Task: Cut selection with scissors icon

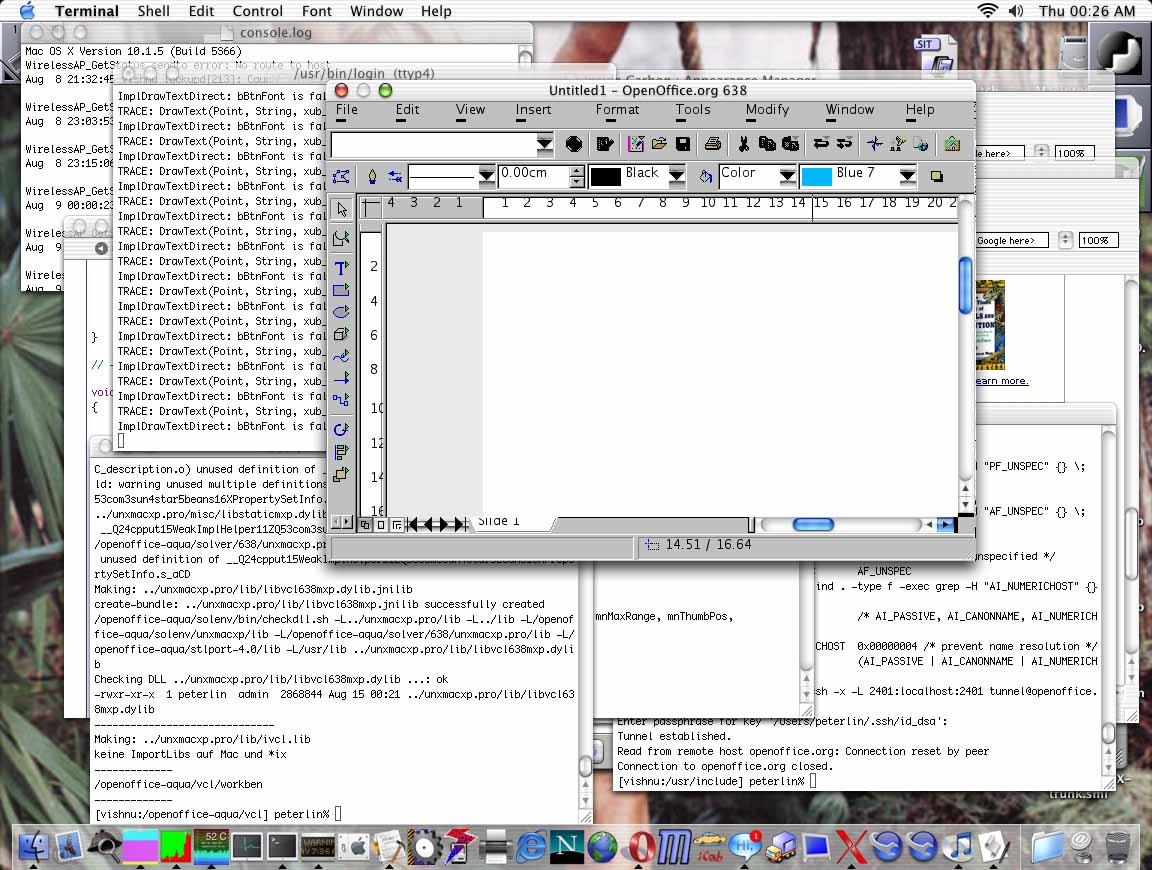Action: point(744,144)
